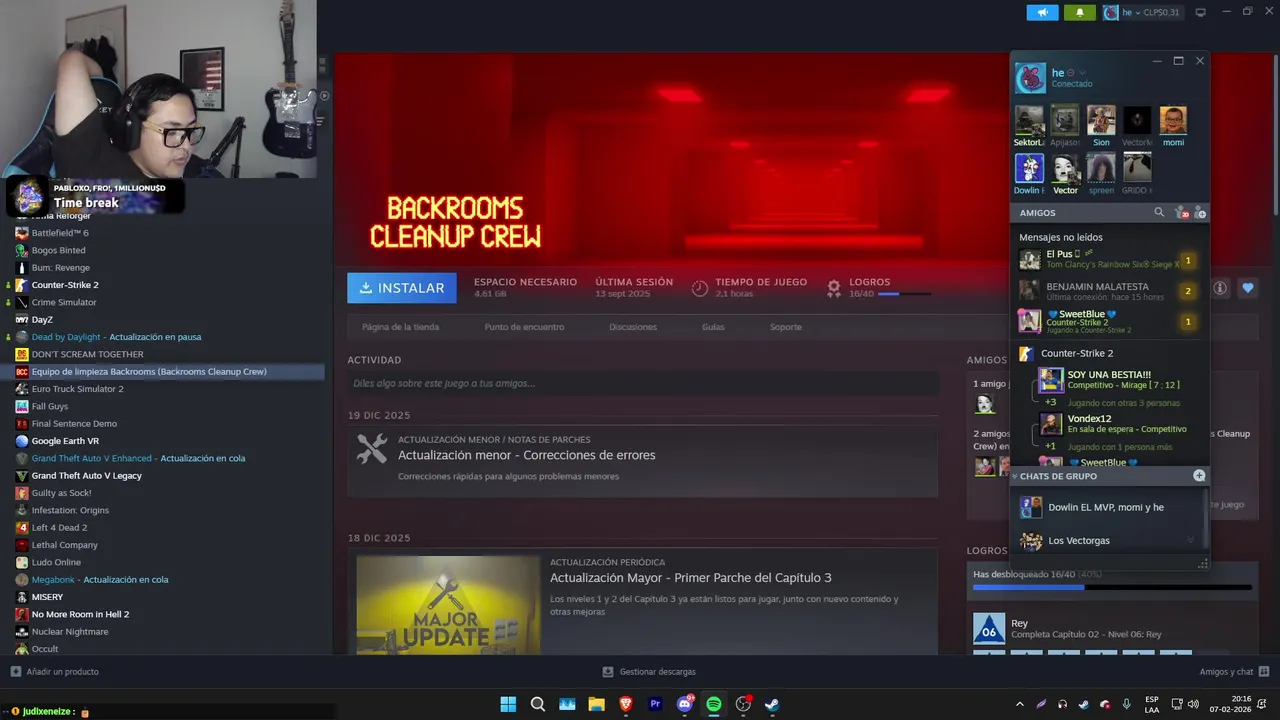Viewport: 1280px width, 720px height.
Task: Open the Discusiones tab
Action: (633, 327)
